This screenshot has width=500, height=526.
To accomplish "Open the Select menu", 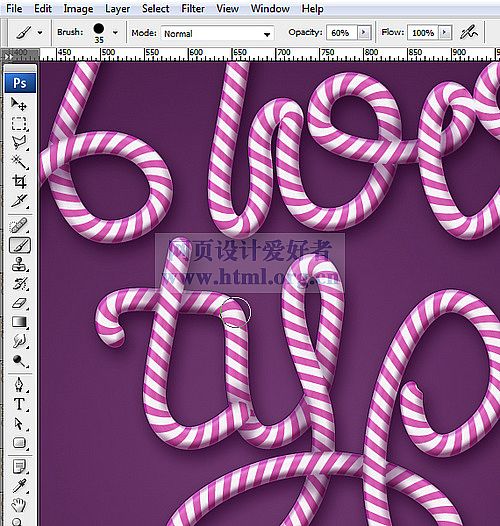I will tap(155, 8).
